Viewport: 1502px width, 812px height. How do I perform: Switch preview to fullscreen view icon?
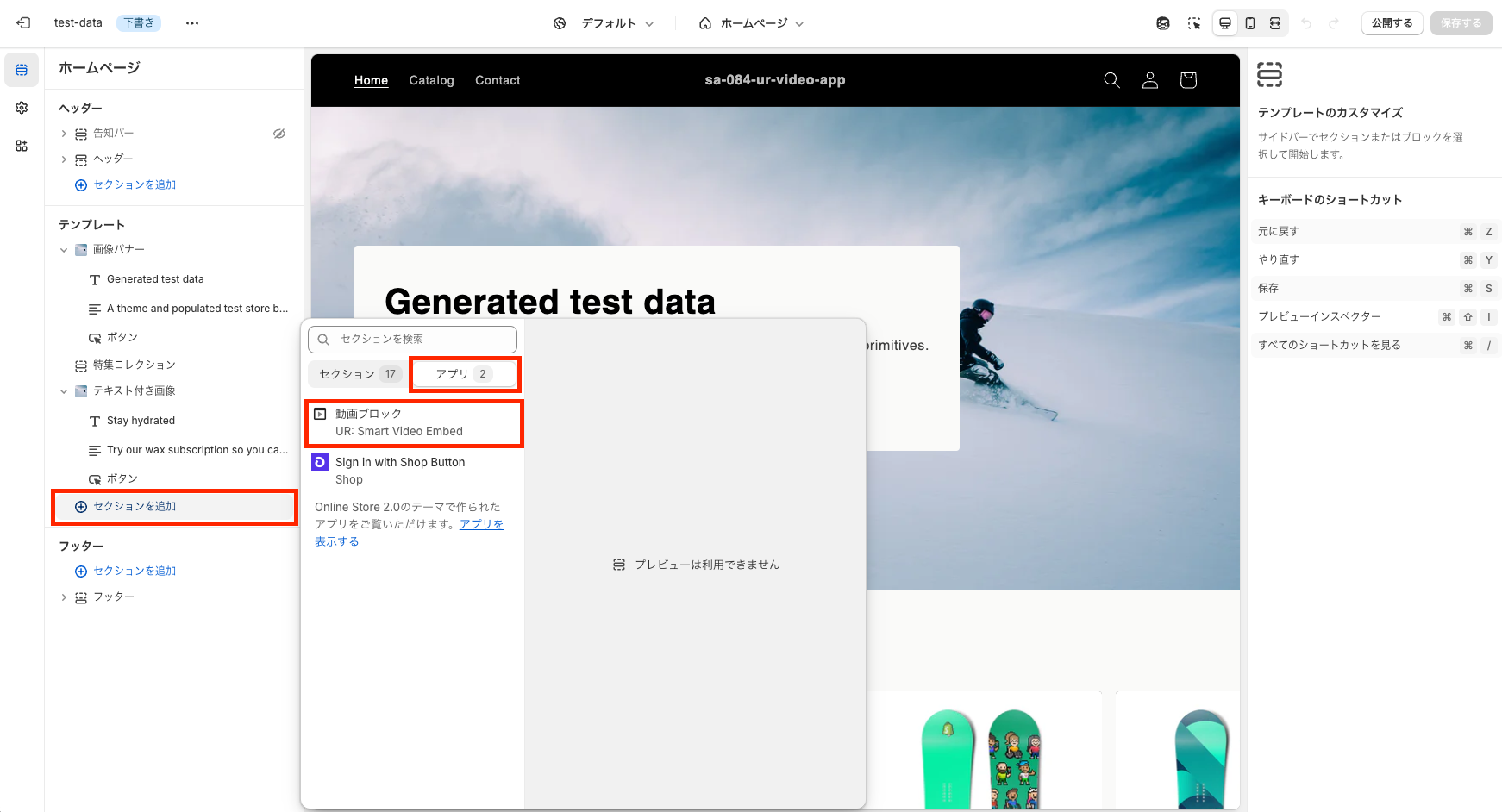[1275, 23]
